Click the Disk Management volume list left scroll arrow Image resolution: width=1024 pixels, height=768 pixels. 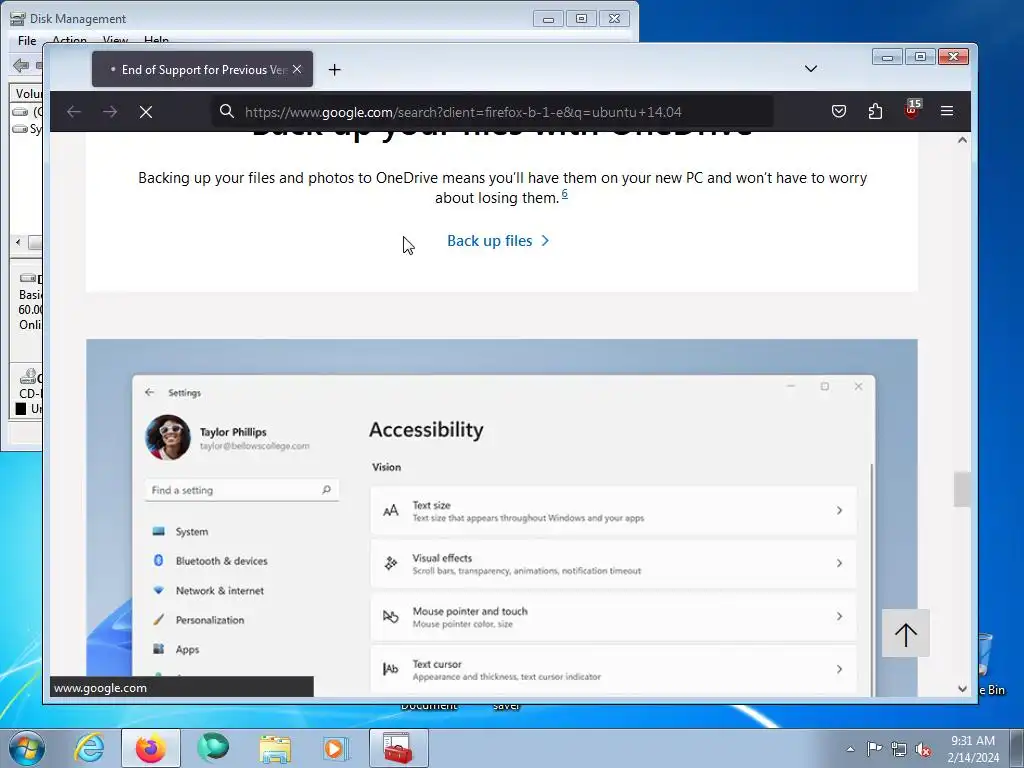click(18, 242)
